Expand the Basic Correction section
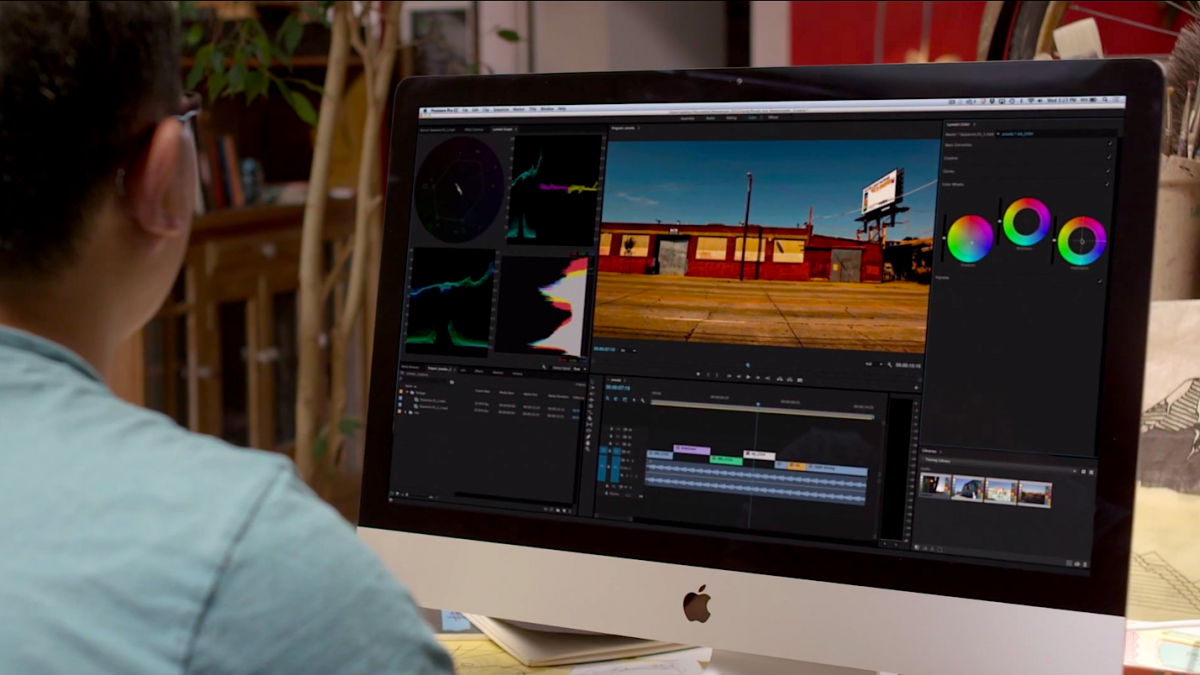Image resolution: width=1200 pixels, height=675 pixels. click(x=958, y=144)
